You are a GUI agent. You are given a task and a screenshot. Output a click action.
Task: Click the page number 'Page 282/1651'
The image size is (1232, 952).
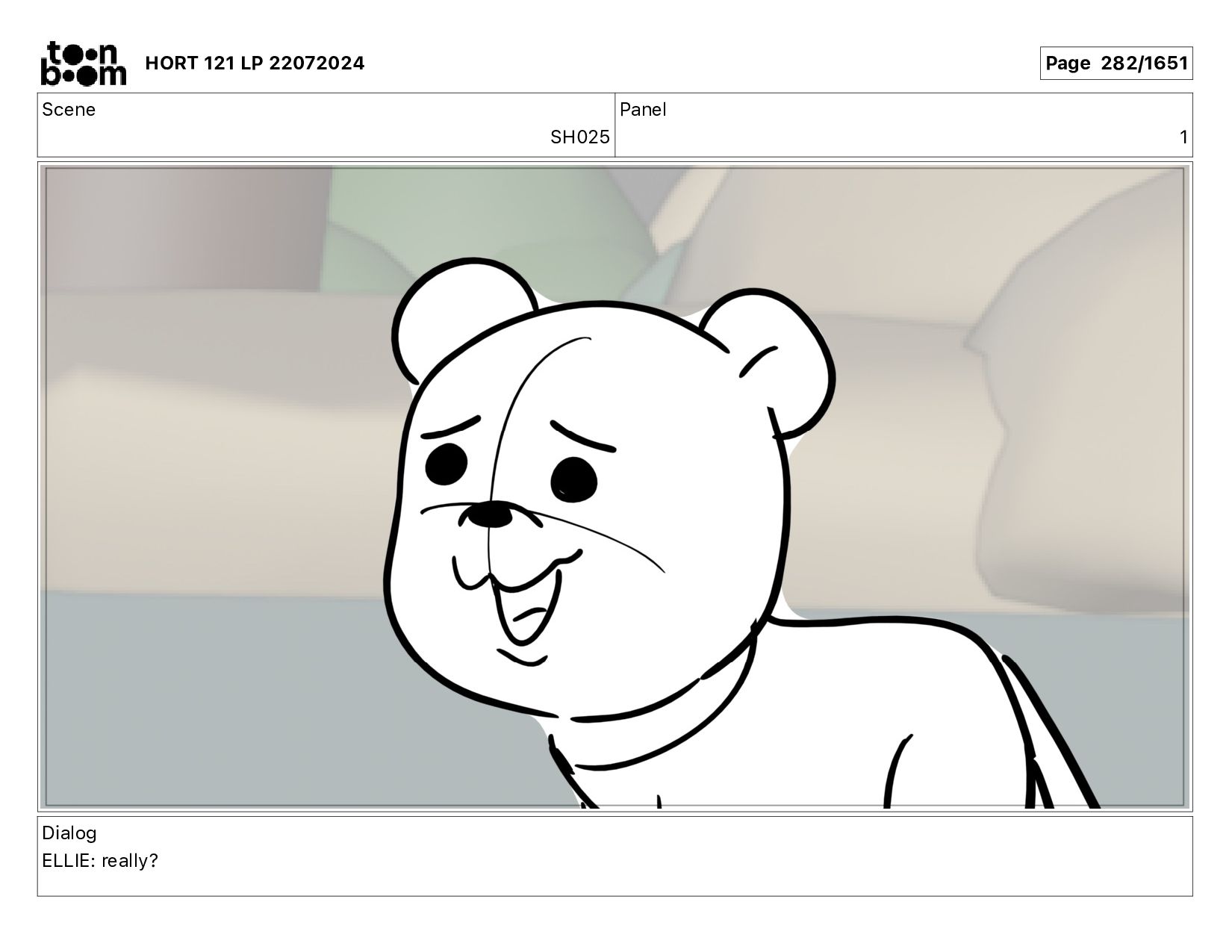coord(1116,63)
